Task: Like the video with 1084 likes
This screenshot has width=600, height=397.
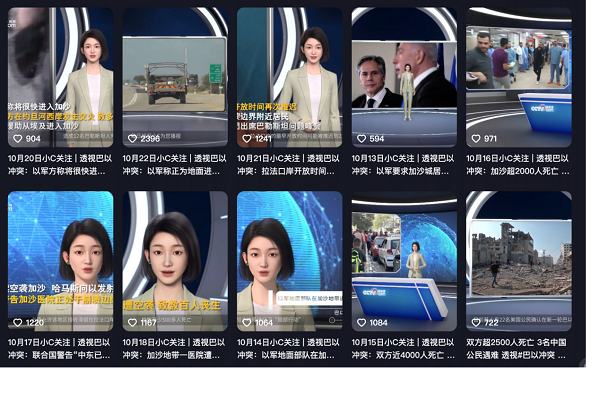Action: tap(361, 323)
